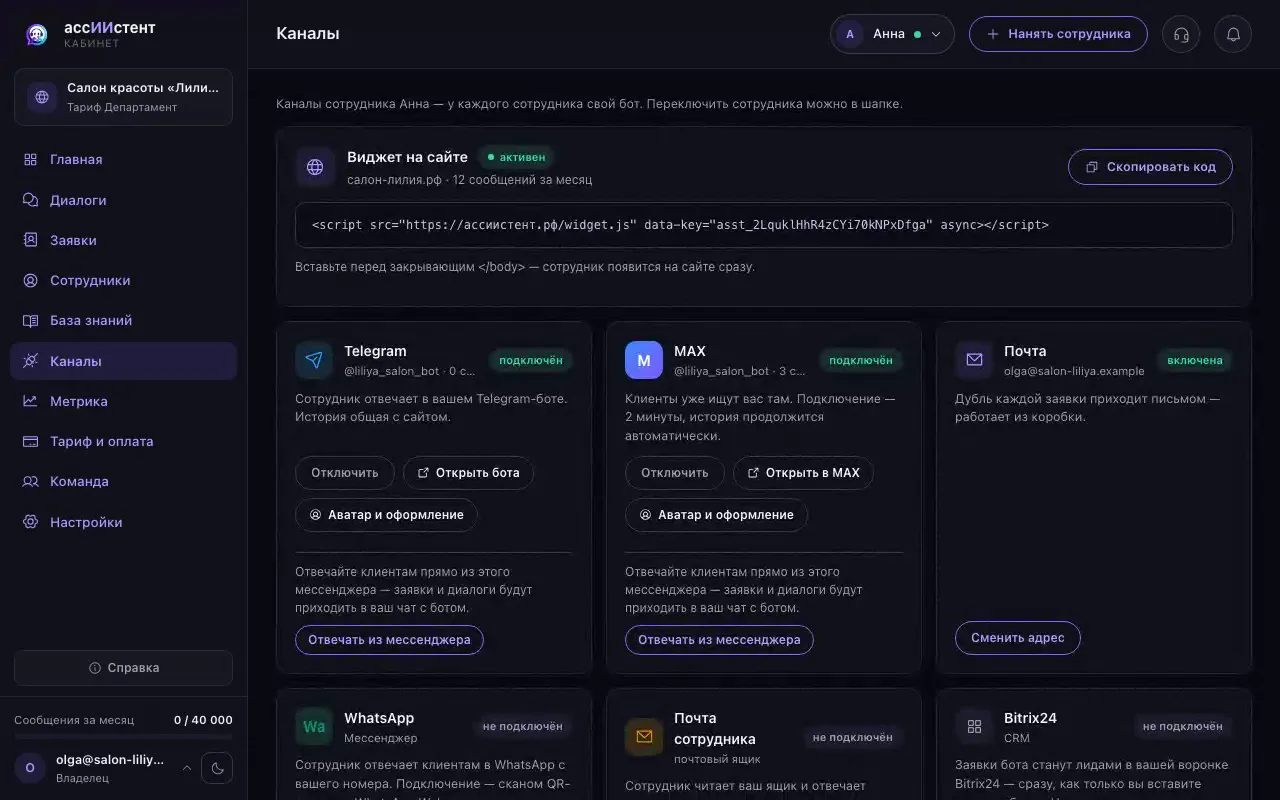Disconnect the MAX channel via Отключить
Viewport: 1280px width, 800px height.
click(675, 473)
